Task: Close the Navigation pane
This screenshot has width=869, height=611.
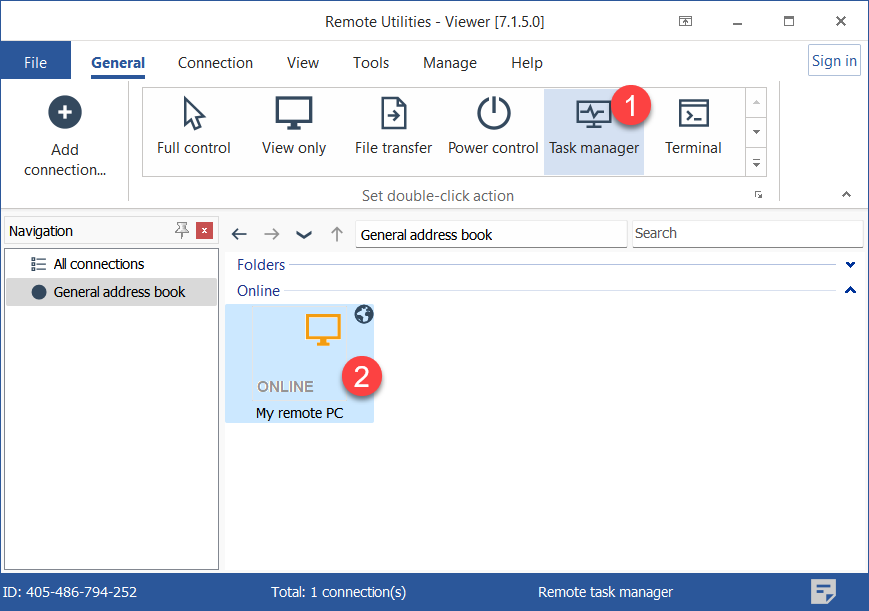Action: (204, 231)
